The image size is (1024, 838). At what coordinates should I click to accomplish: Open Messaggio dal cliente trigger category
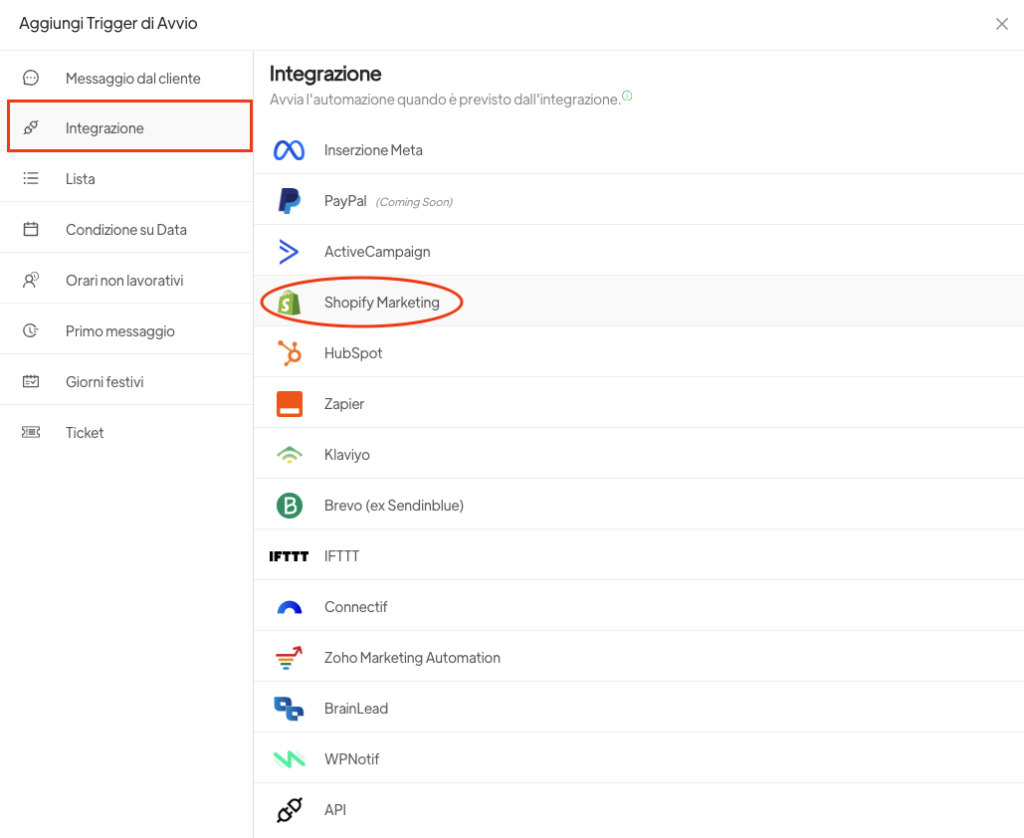132,78
